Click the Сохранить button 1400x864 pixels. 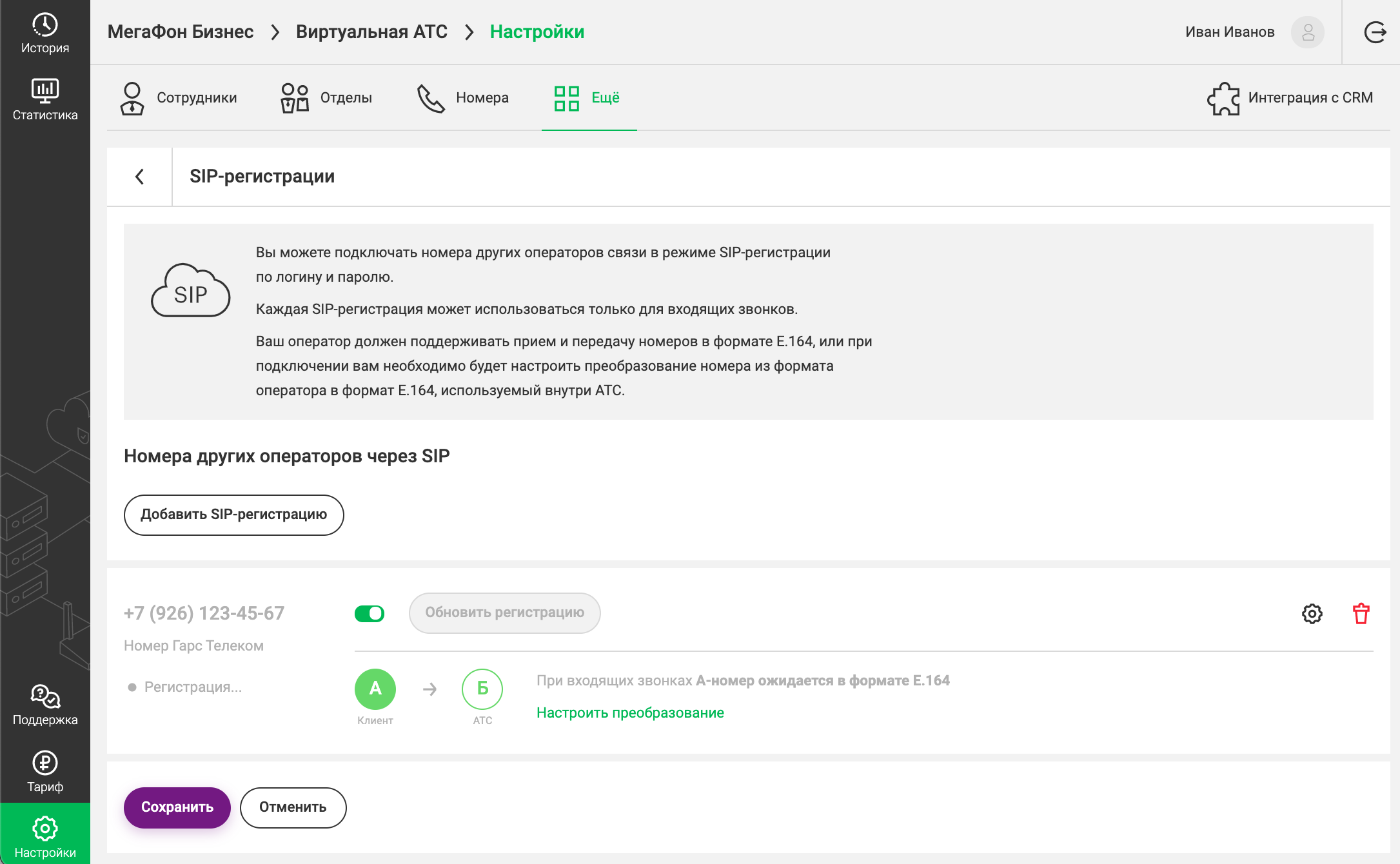[x=177, y=807]
